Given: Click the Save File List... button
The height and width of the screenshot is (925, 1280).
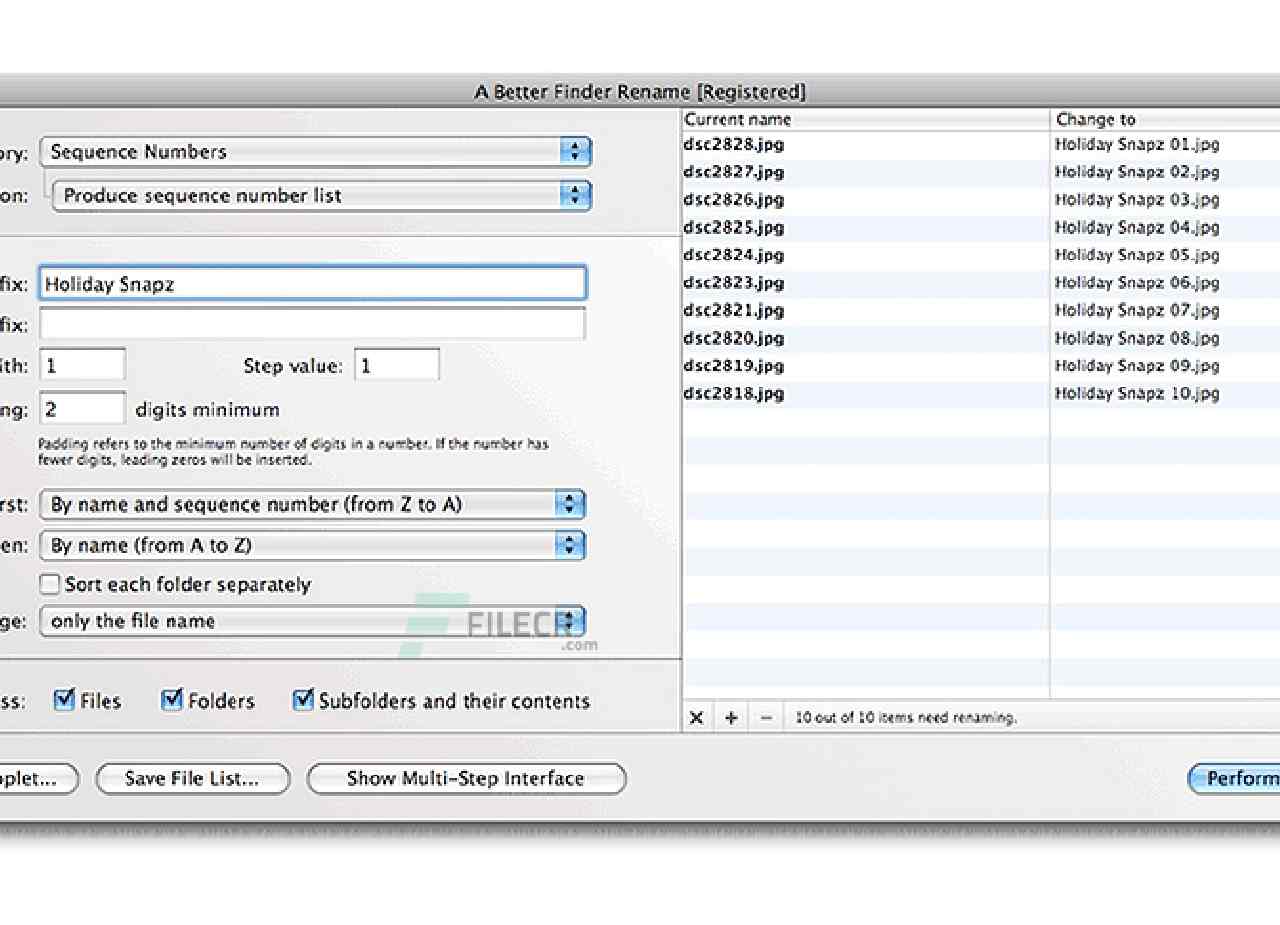Looking at the screenshot, I should (x=192, y=778).
